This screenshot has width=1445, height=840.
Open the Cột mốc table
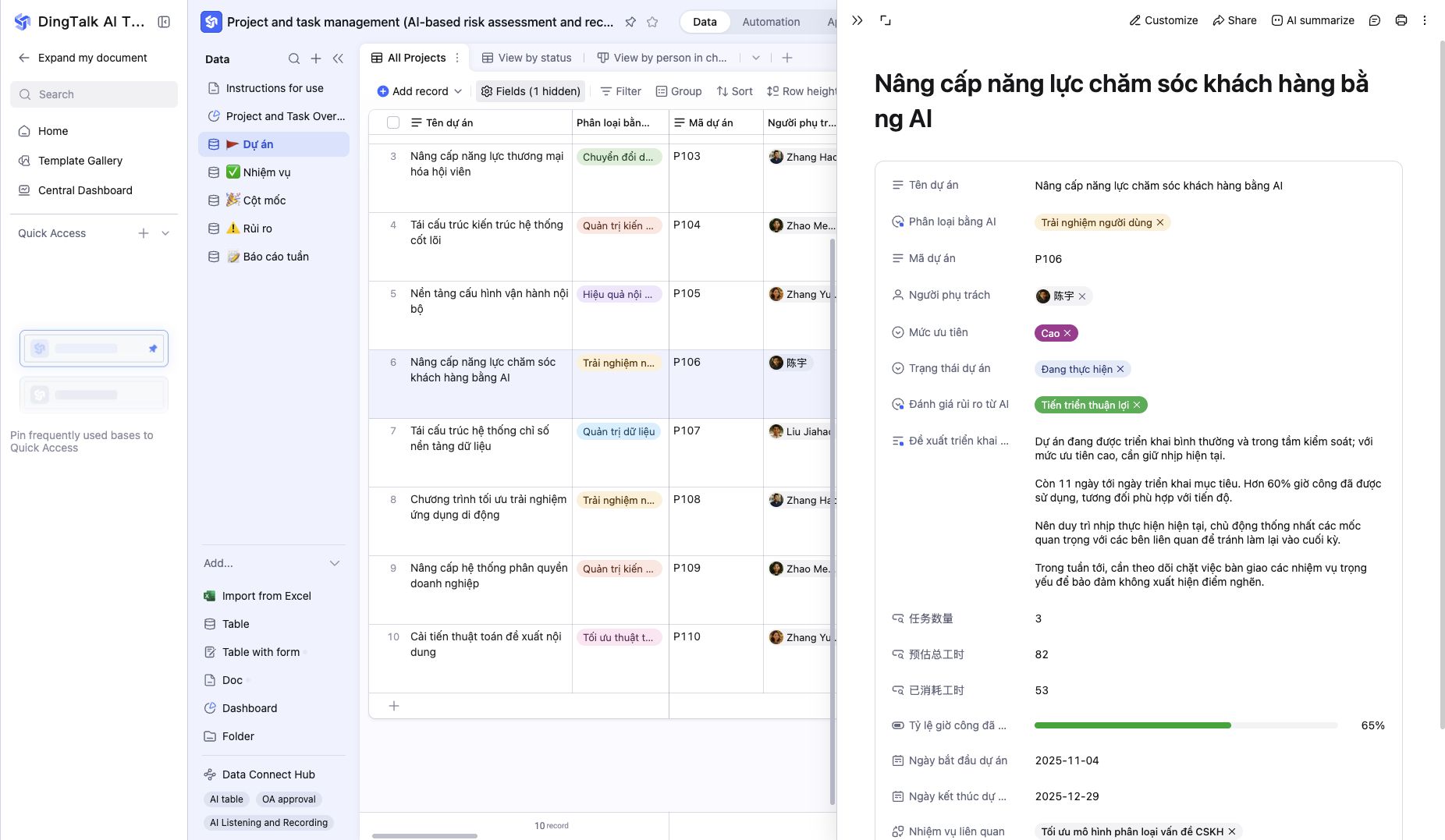[274, 200]
